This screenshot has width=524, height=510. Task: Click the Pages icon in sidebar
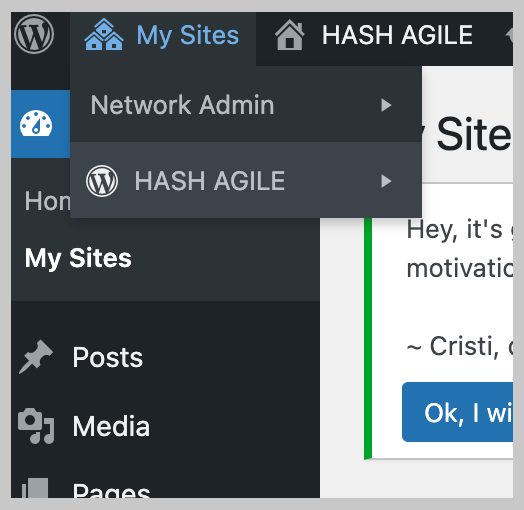pyautogui.click(x=35, y=488)
